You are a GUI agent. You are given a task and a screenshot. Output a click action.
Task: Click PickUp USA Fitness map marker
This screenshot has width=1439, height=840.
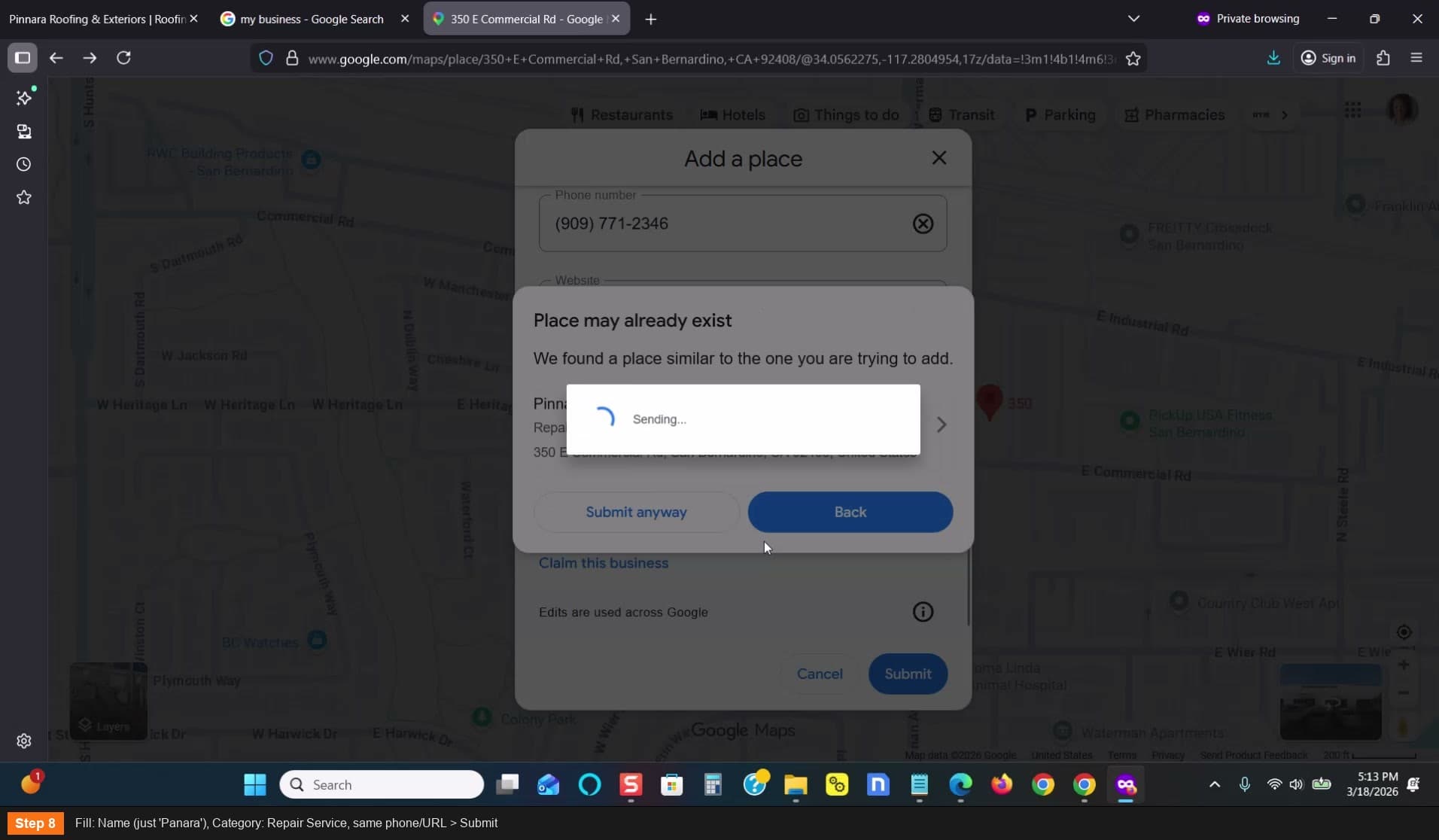1130,421
